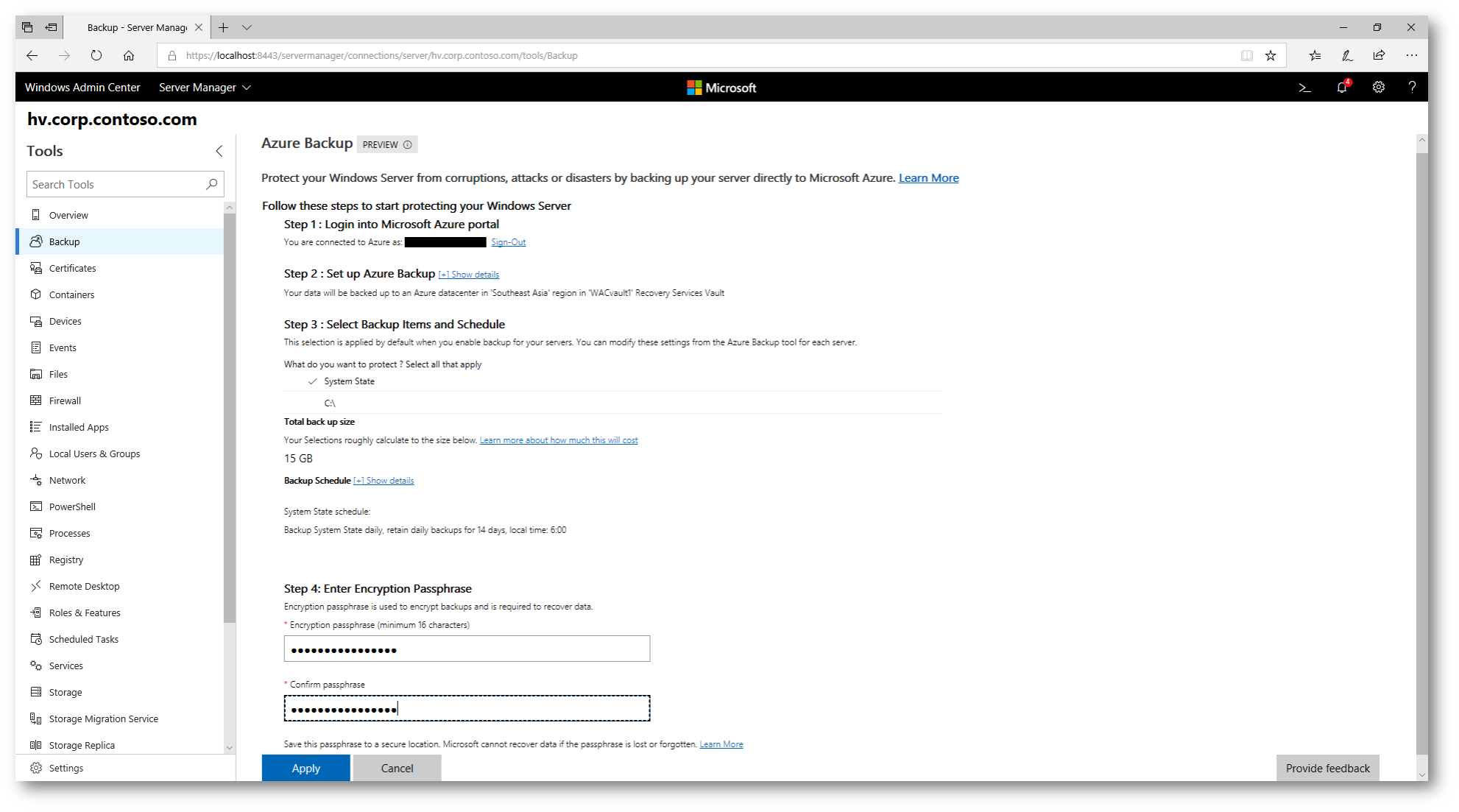Toggle the System State checkmark

(x=313, y=381)
